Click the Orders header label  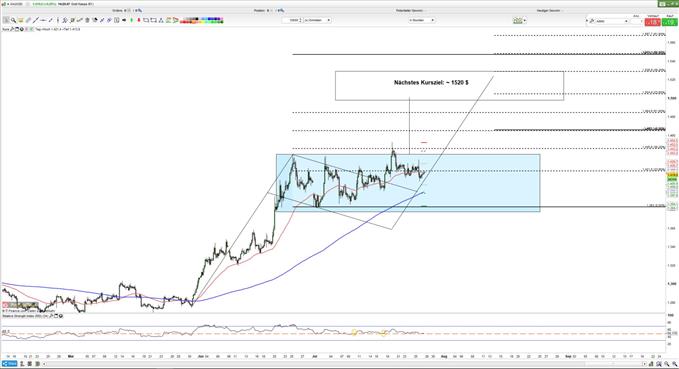click(x=117, y=10)
